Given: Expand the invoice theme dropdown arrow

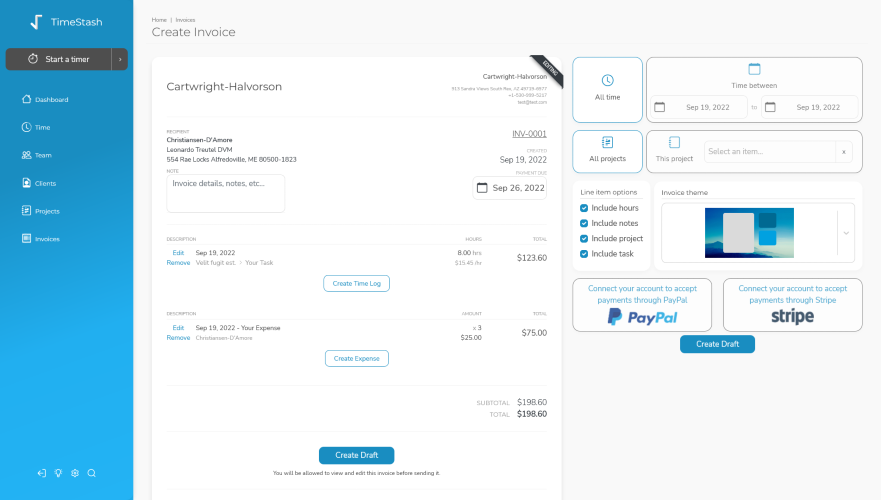Looking at the screenshot, I should (846, 233).
